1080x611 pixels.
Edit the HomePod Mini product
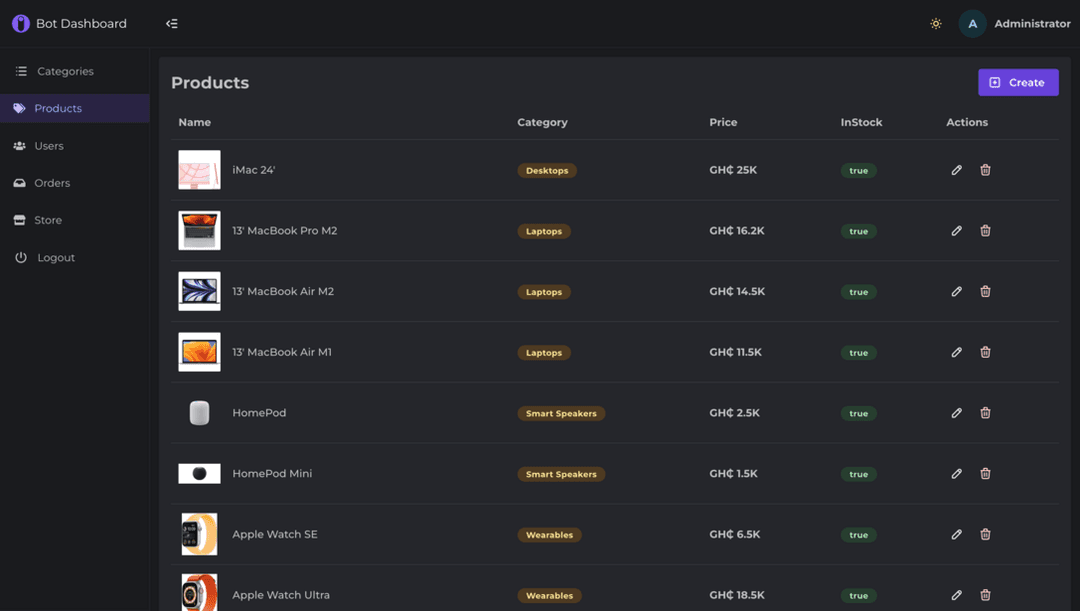pyautogui.click(x=957, y=473)
